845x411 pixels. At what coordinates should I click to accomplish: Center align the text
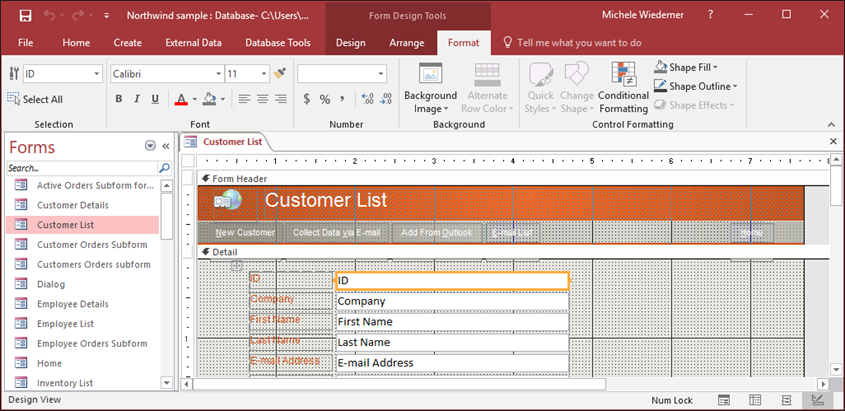pos(262,99)
